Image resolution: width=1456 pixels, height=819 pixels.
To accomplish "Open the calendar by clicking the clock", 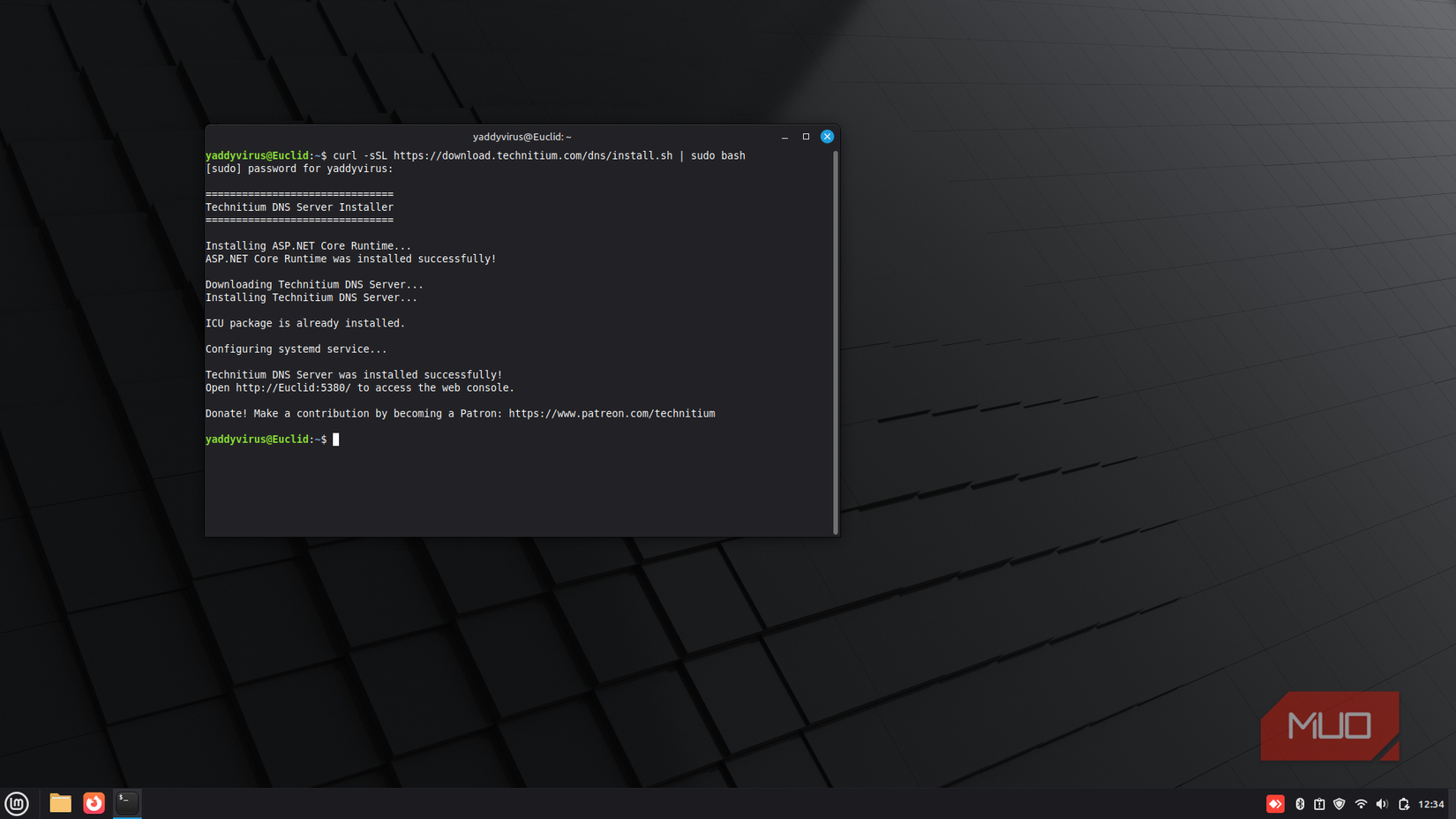I will click(1431, 804).
